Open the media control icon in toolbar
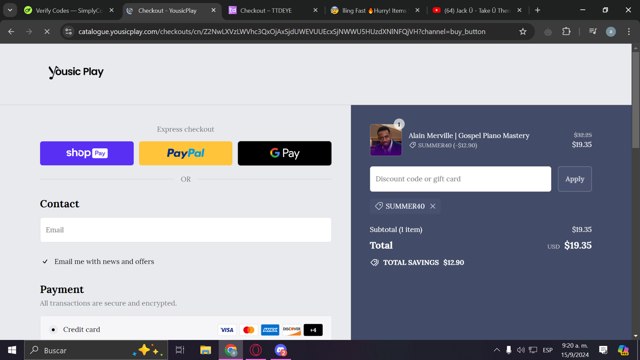The width and height of the screenshot is (640, 360). point(593,31)
